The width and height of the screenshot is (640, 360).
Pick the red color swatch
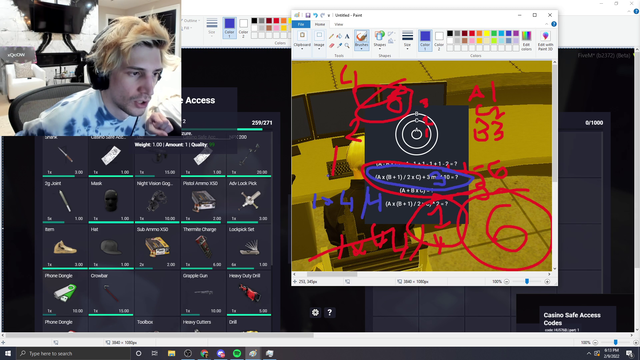472,33
